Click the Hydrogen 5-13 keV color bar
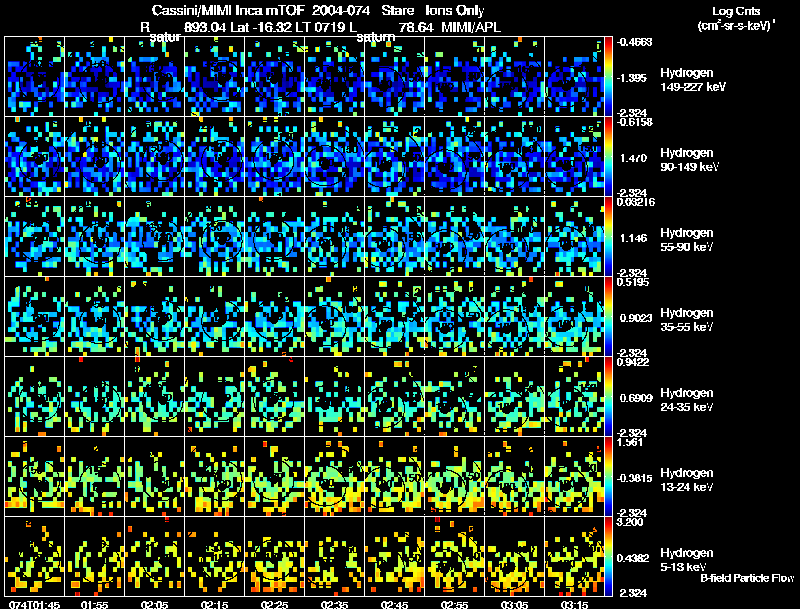 pos(608,556)
